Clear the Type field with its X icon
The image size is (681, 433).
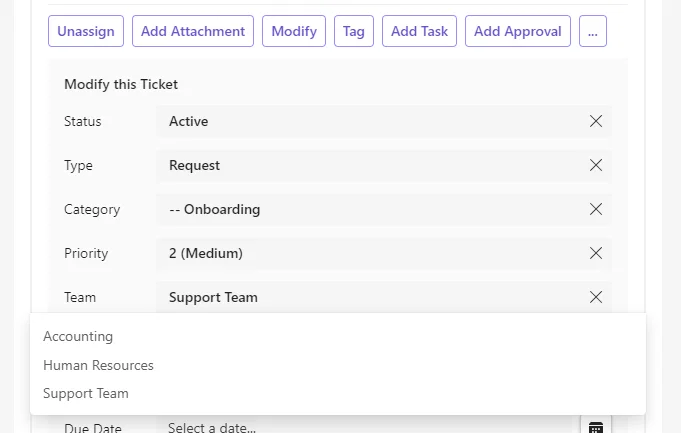(596, 165)
